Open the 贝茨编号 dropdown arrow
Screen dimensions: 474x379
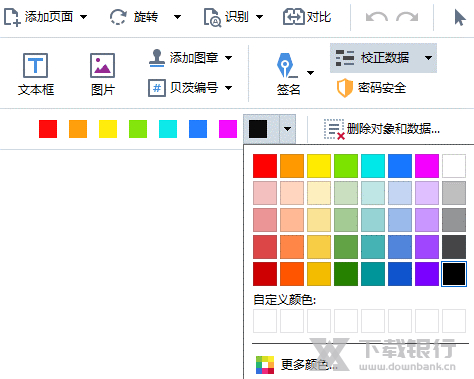coord(228,88)
